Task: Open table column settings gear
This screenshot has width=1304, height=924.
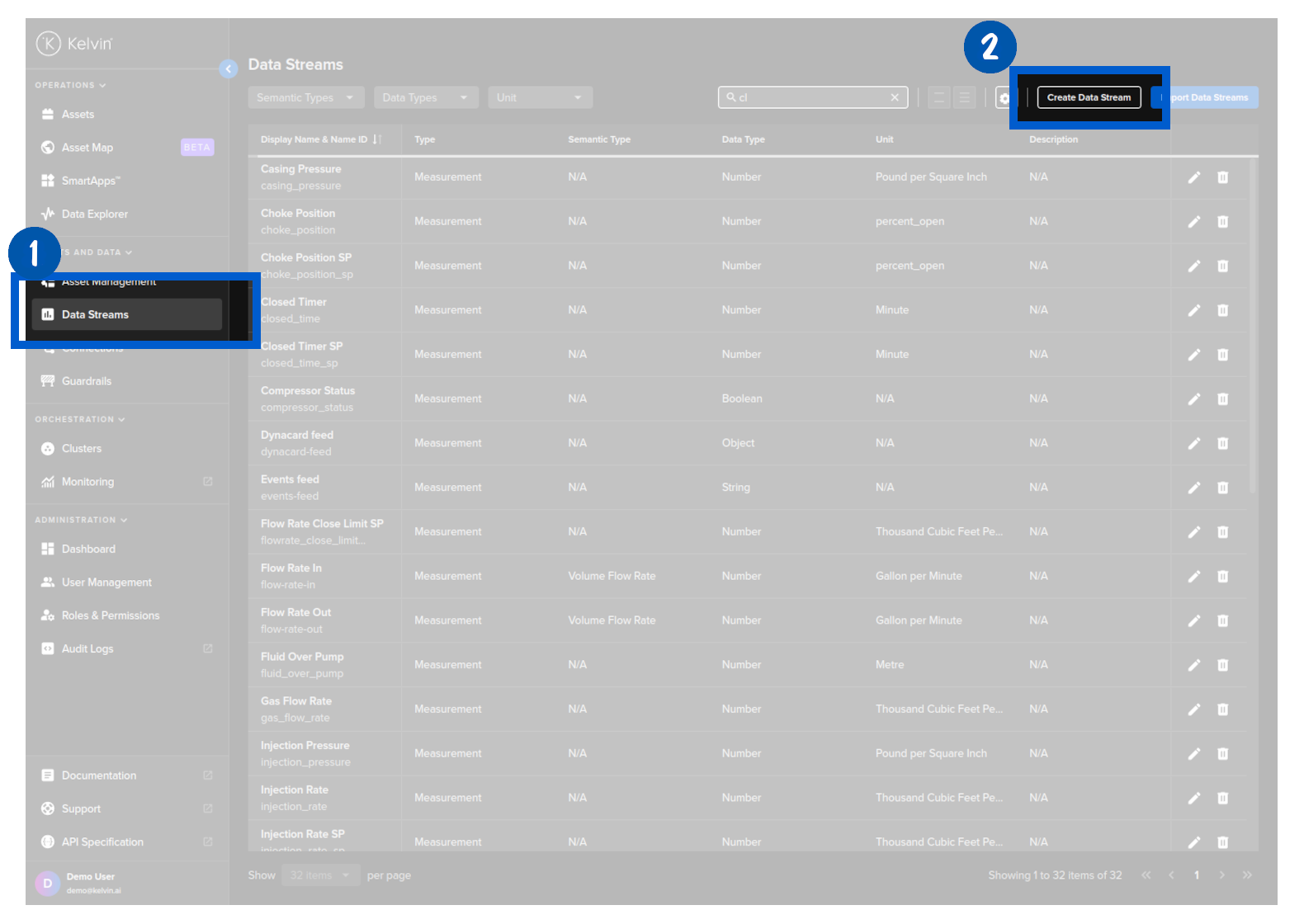Action: point(1003,98)
